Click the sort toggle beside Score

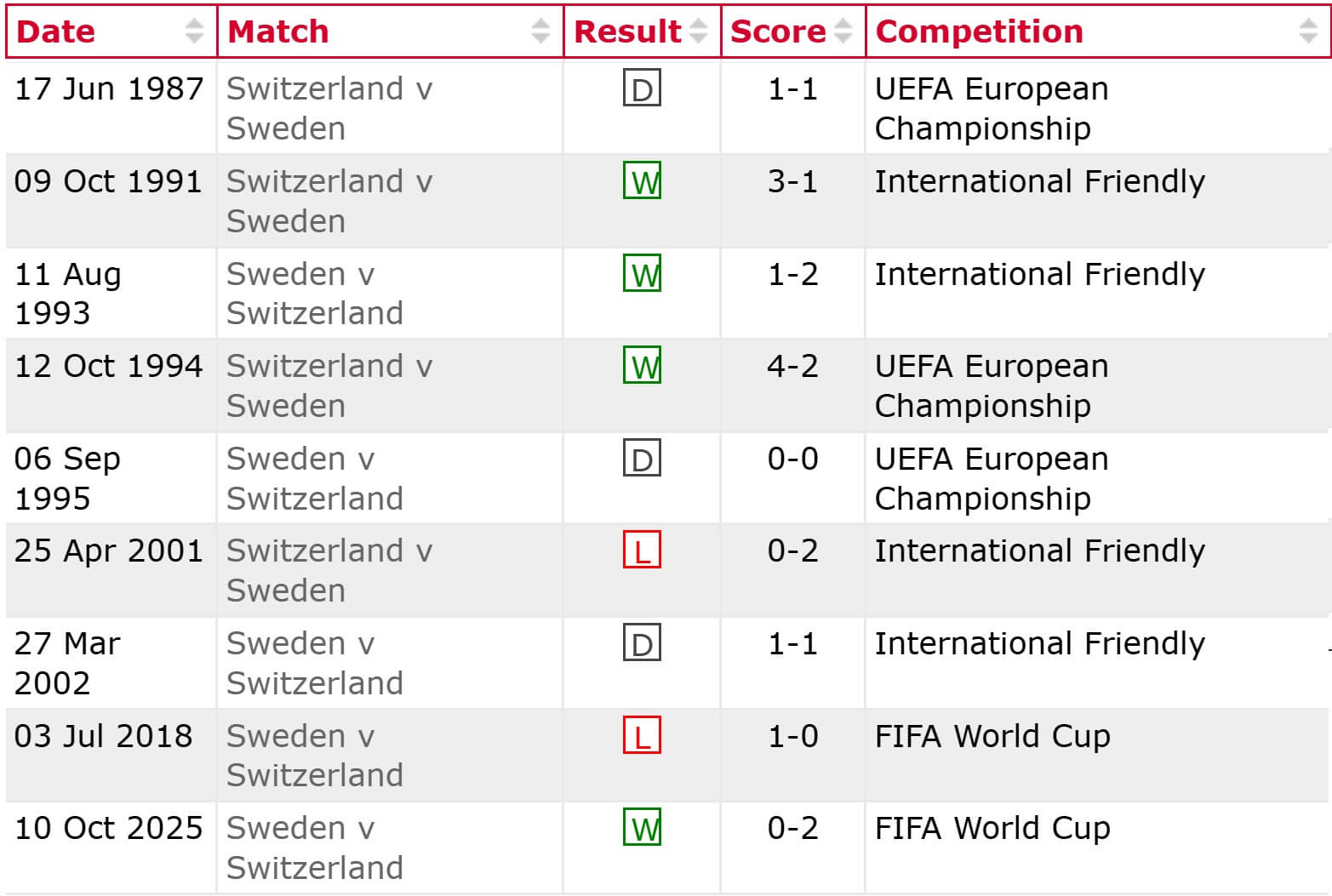click(843, 31)
